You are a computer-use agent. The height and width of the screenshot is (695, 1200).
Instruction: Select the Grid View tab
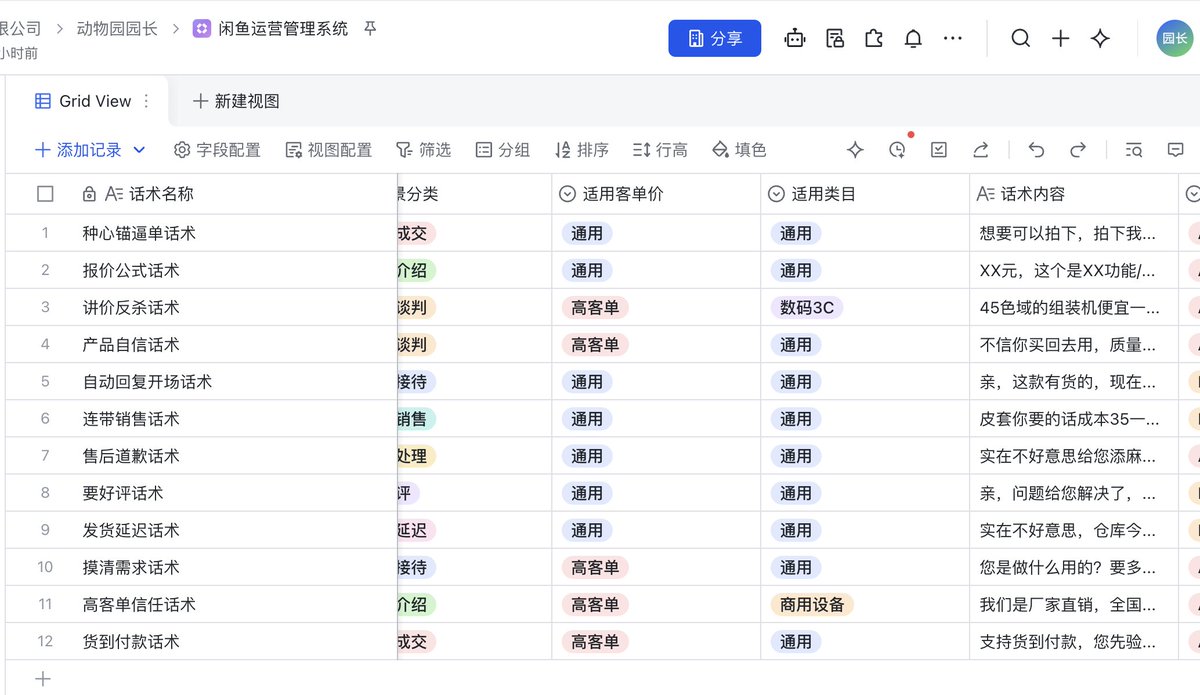83,101
